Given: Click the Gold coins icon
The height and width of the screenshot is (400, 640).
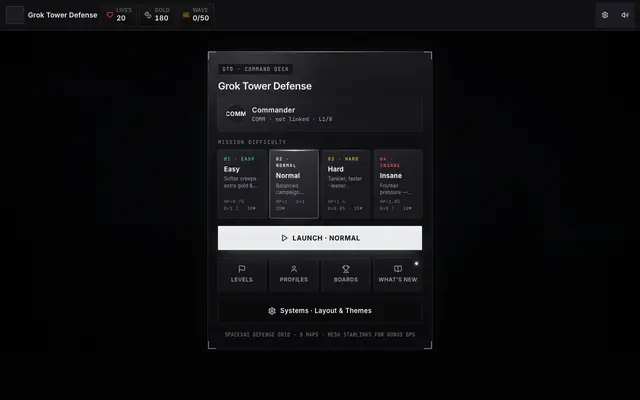Looking at the screenshot, I should pyautogui.click(x=148, y=15).
